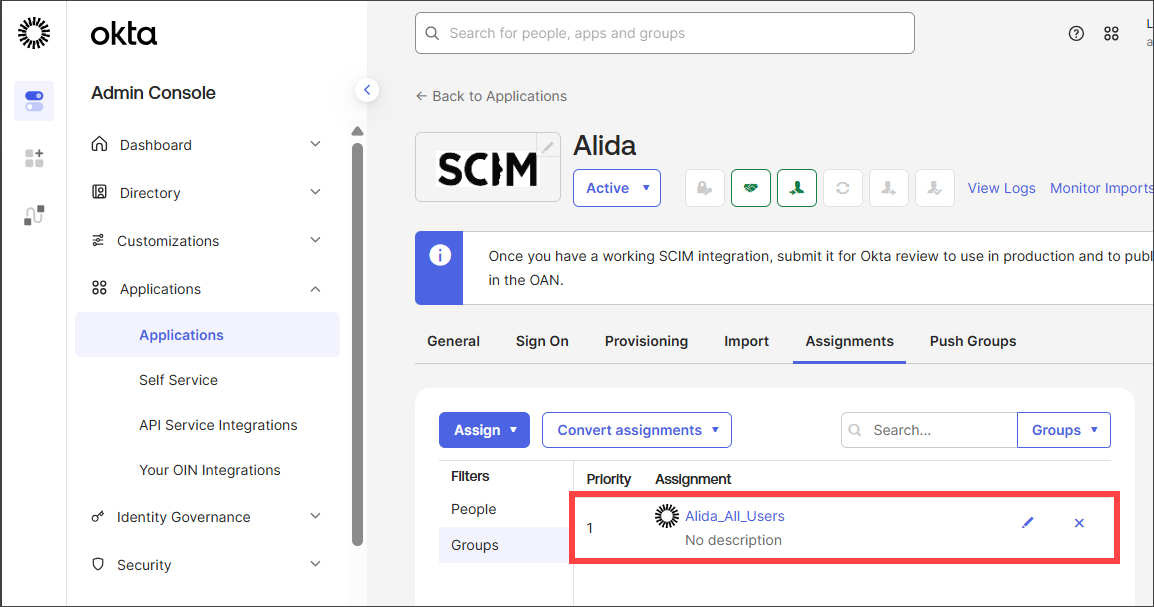Select Applications submenu item
This screenshot has height=607, width=1154.
click(208, 335)
